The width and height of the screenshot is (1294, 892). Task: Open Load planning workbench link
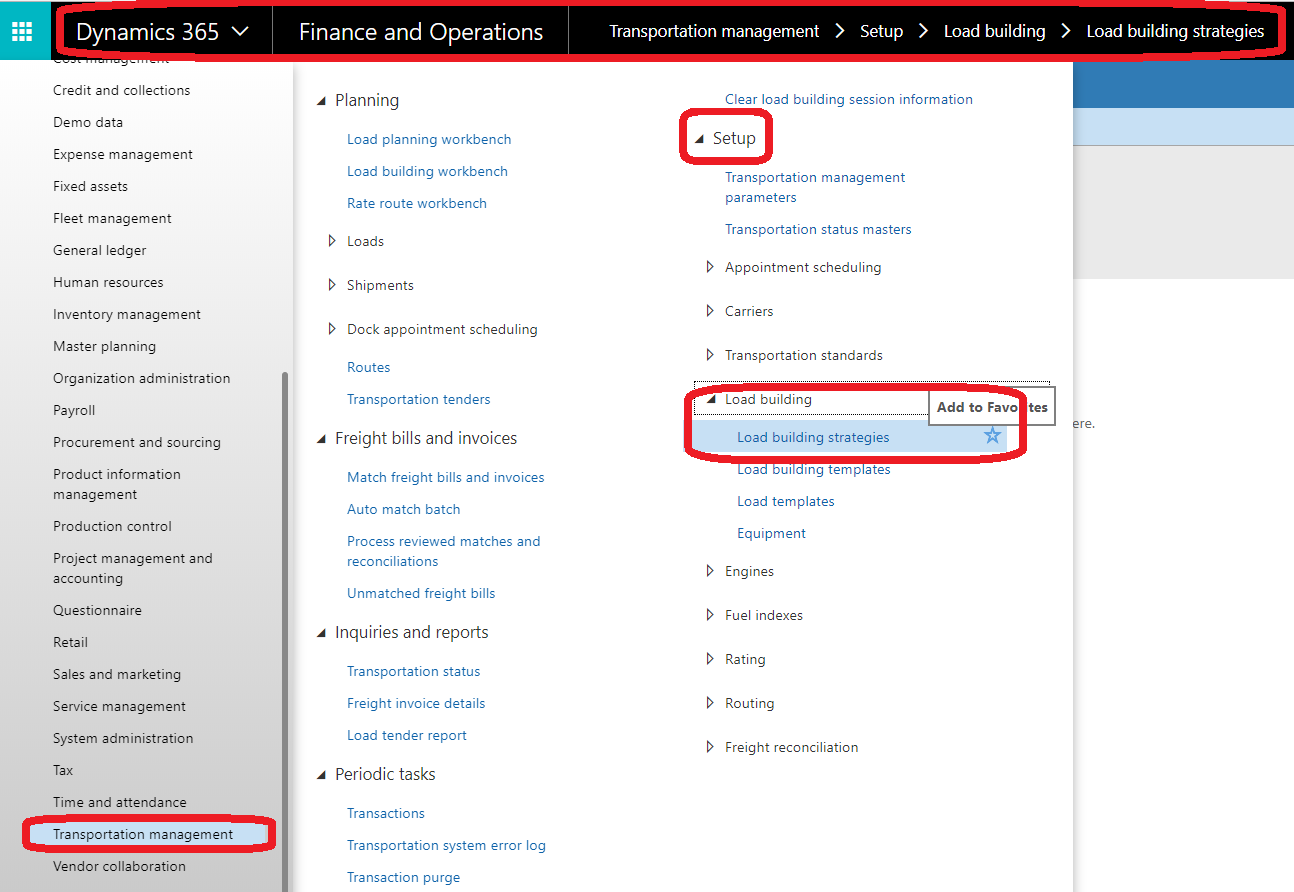click(x=429, y=139)
